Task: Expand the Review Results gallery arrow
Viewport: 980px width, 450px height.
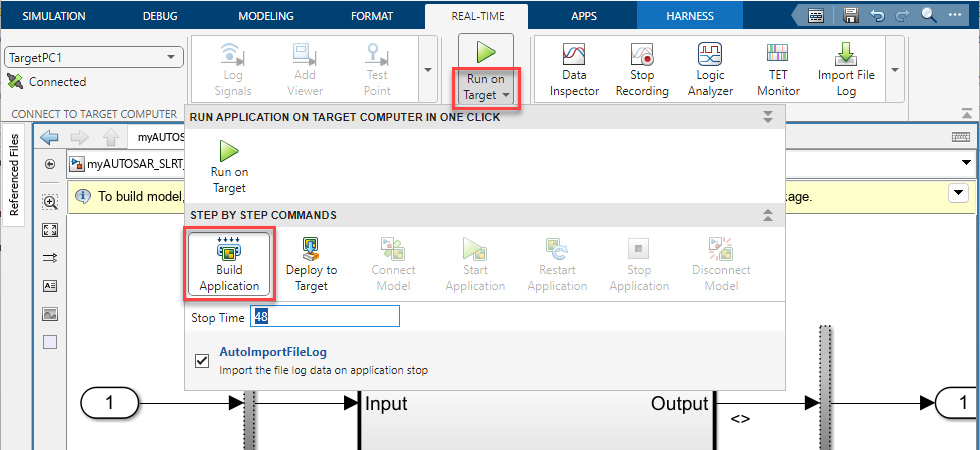Action: (894, 69)
